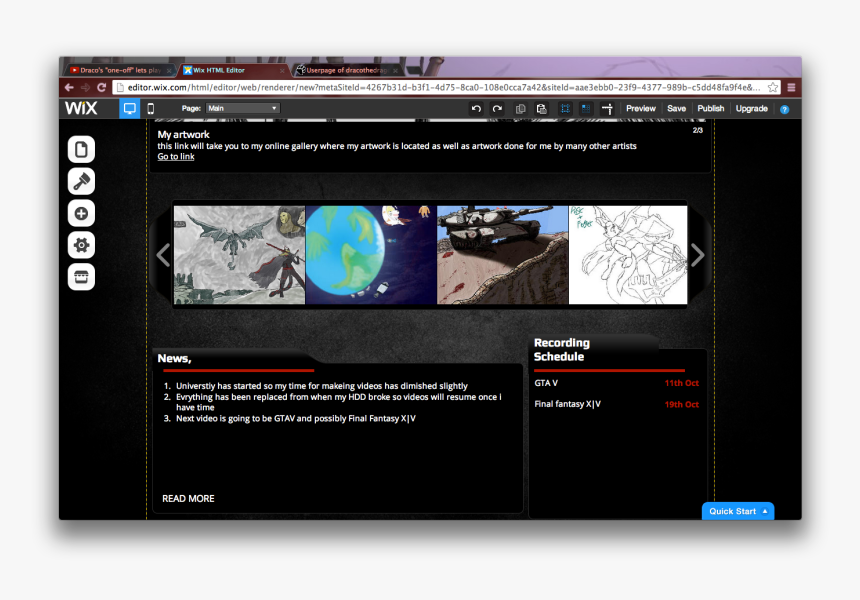The height and width of the screenshot is (600, 860).
Task: Click Preview in the Wix toolbar
Action: tap(641, 109)
